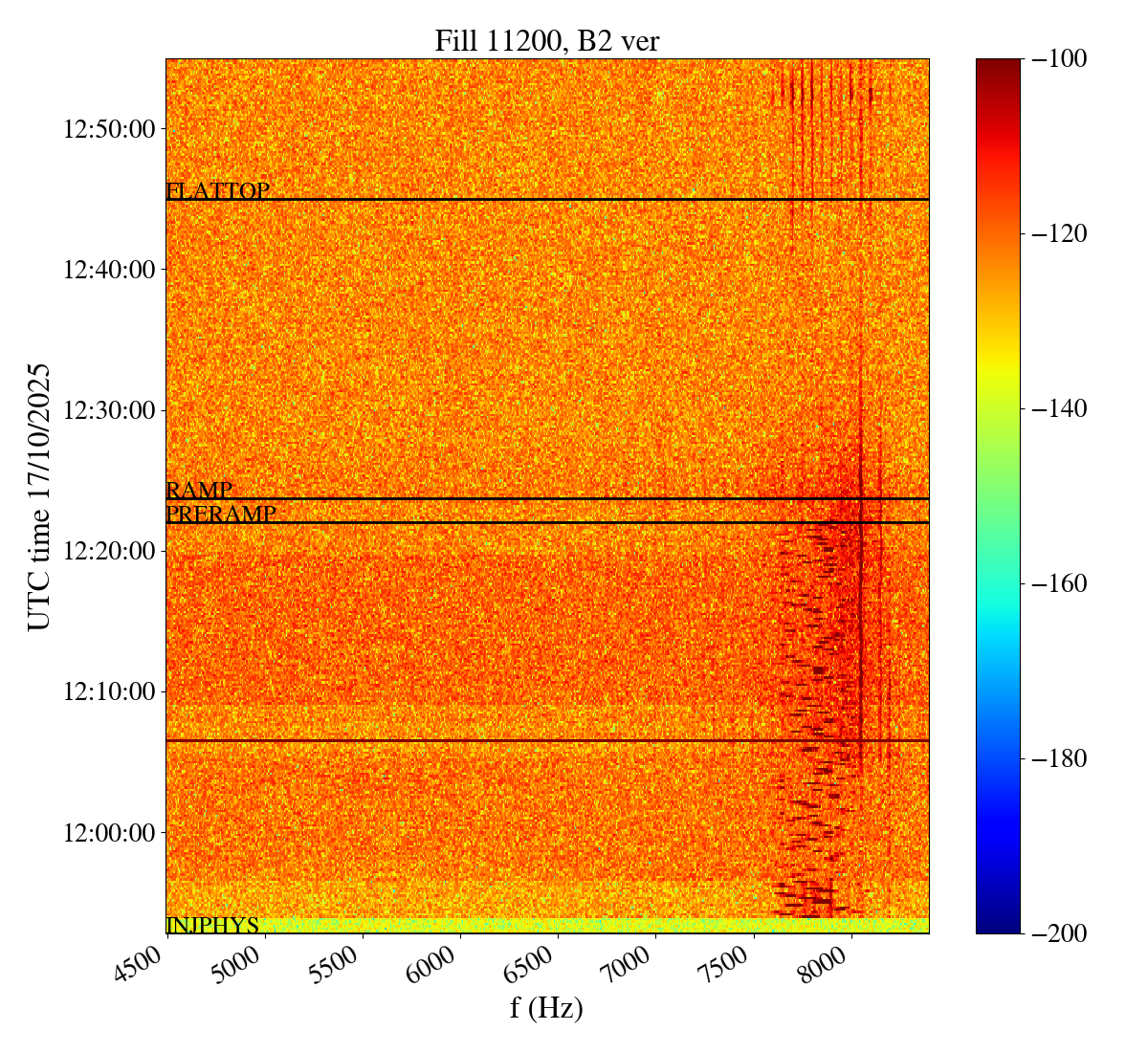Click the UTC time y-axis label
This screenshot has width=1148, height=1052.
click(39, 496)
